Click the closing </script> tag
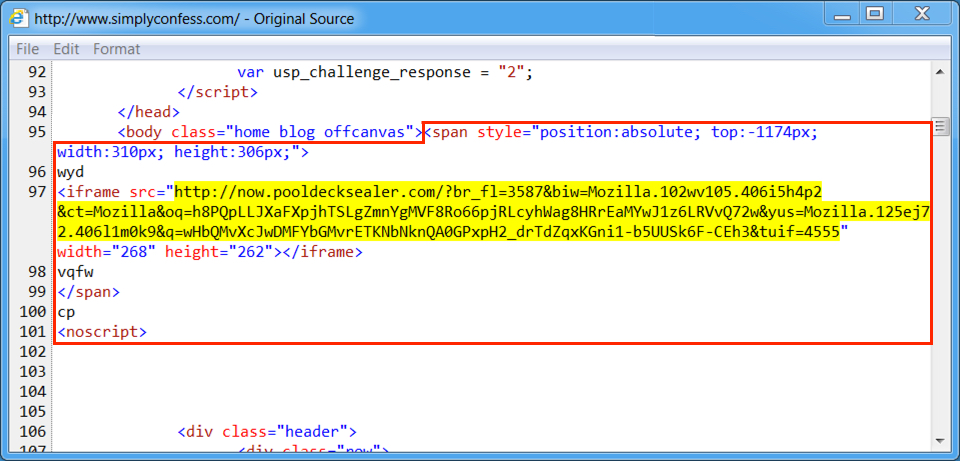This screenshot has height=461, width=960. click(218, 92)
